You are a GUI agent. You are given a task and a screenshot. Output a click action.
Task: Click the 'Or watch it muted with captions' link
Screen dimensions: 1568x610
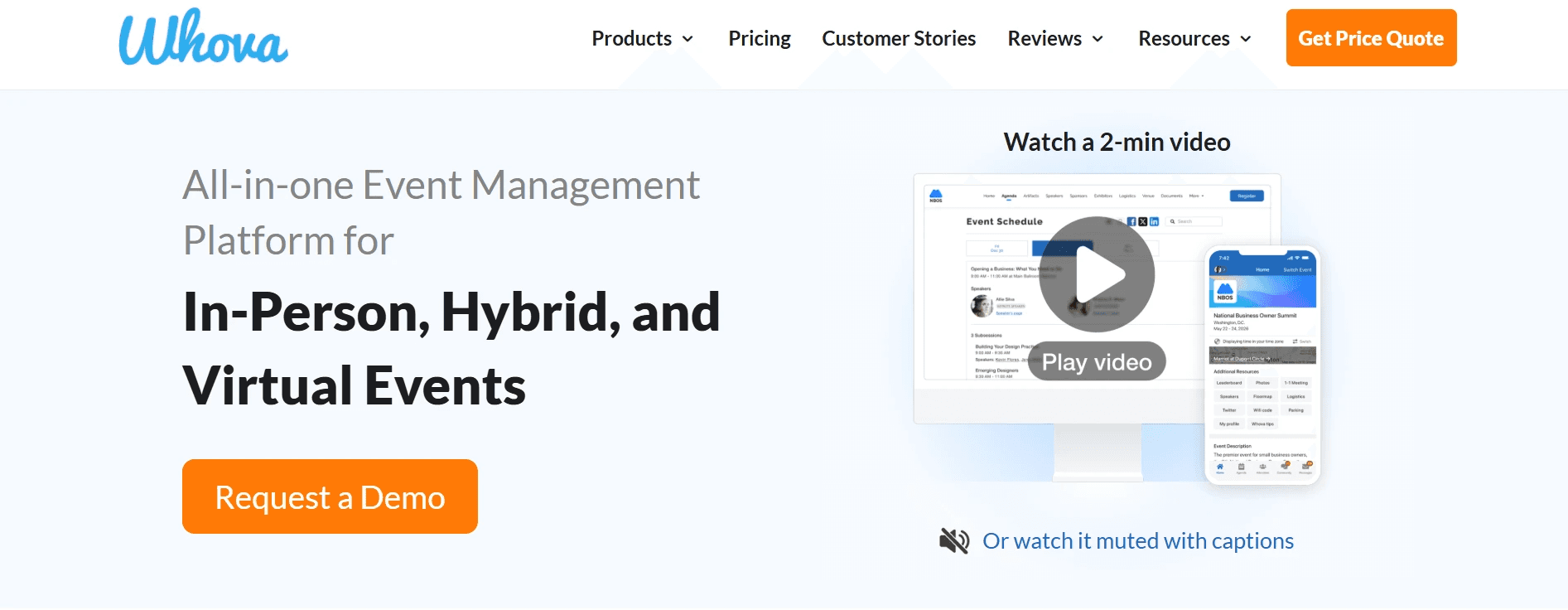pos(1138,541)
